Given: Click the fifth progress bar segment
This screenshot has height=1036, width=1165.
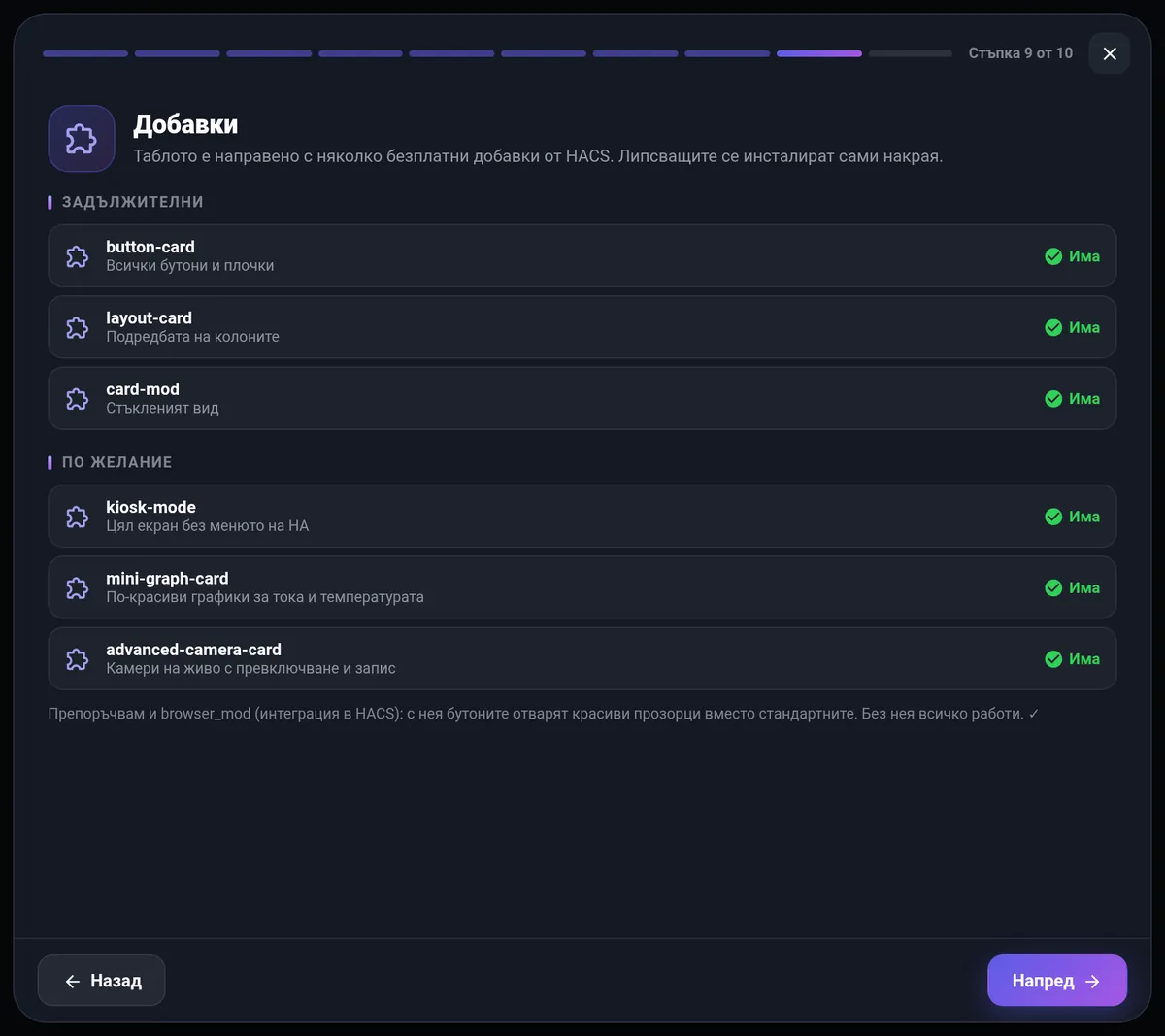Looking at the screenshot, I should pos(451,53).
